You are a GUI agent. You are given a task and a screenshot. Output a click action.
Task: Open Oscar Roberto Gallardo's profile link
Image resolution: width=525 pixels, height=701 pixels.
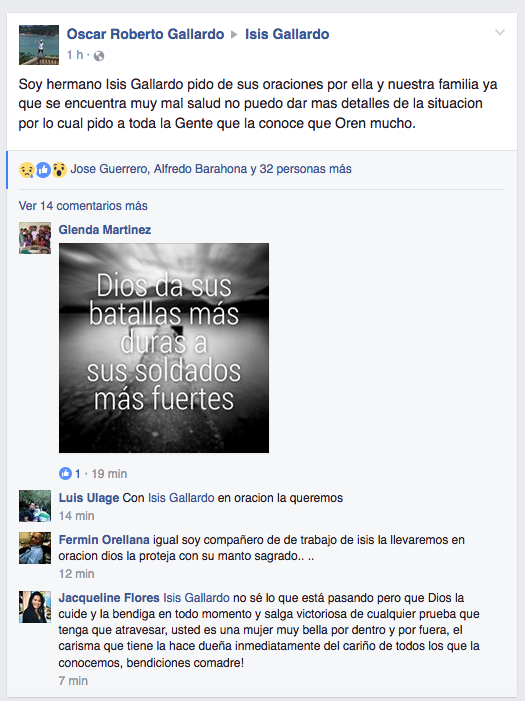click(145, 34)
